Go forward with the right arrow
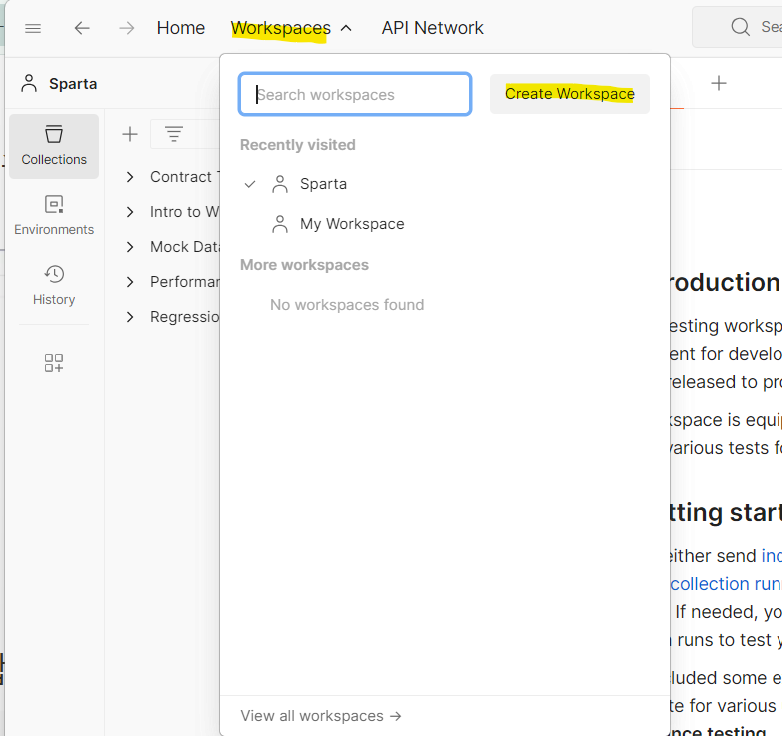The width and height of the screenshot is (782, 736). pyautogui.click(x=127, y=28)
